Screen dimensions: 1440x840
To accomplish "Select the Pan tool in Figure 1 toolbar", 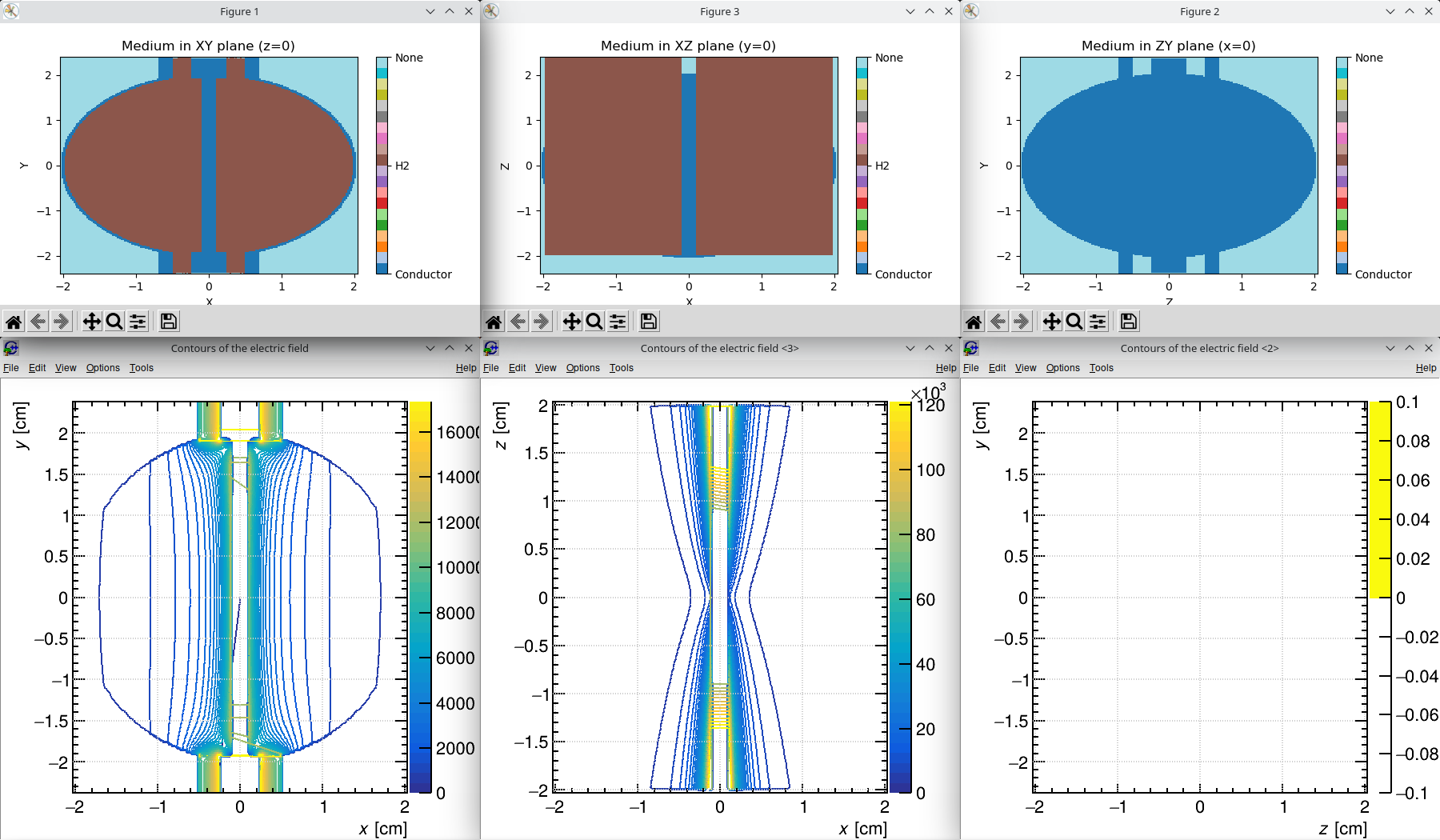I will tap(92, 322).
